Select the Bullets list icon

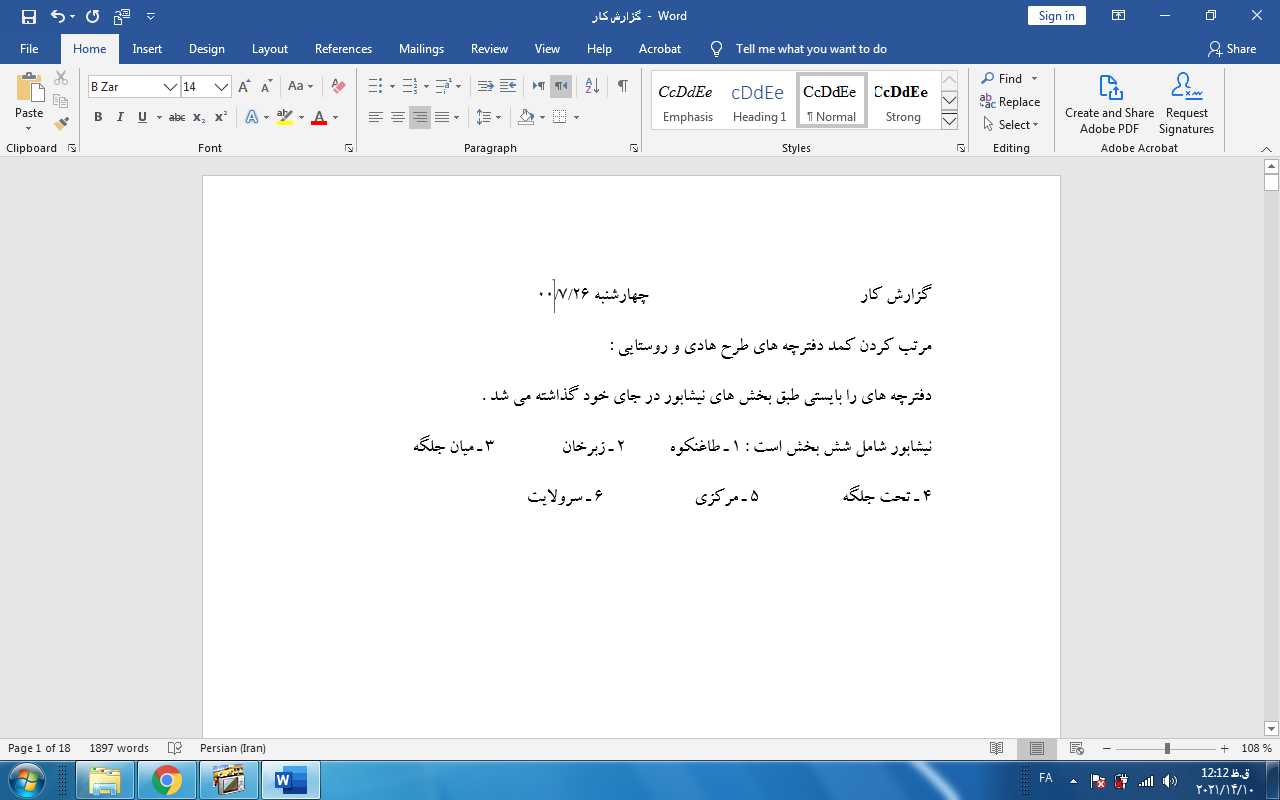(375, 87)
